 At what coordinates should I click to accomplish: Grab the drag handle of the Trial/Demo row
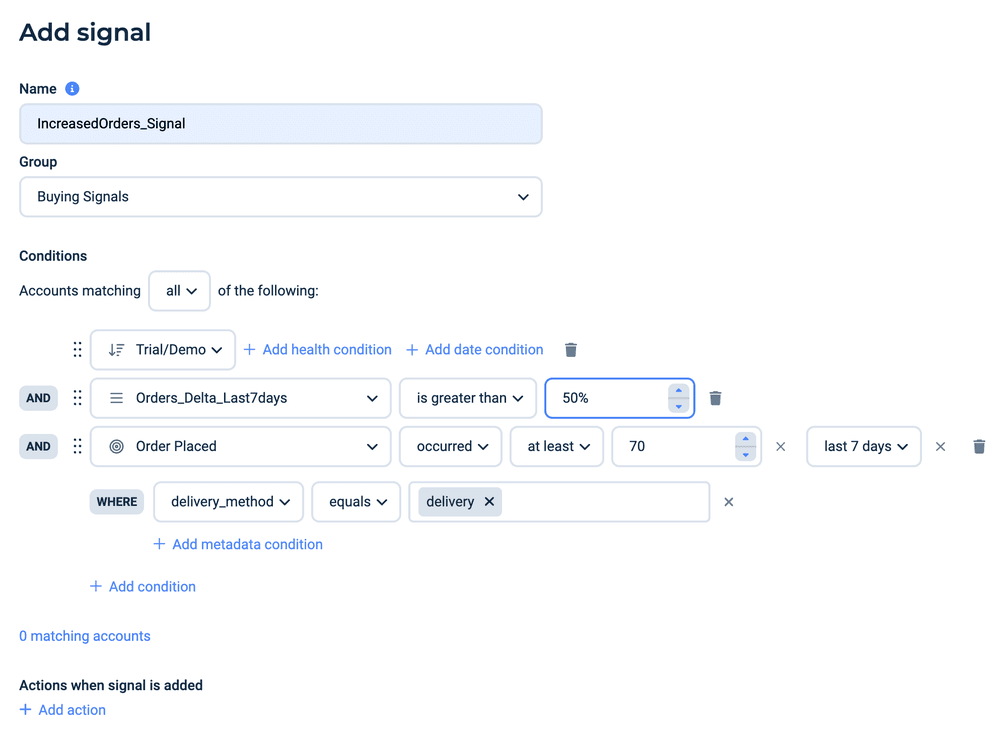coord(77,350)
